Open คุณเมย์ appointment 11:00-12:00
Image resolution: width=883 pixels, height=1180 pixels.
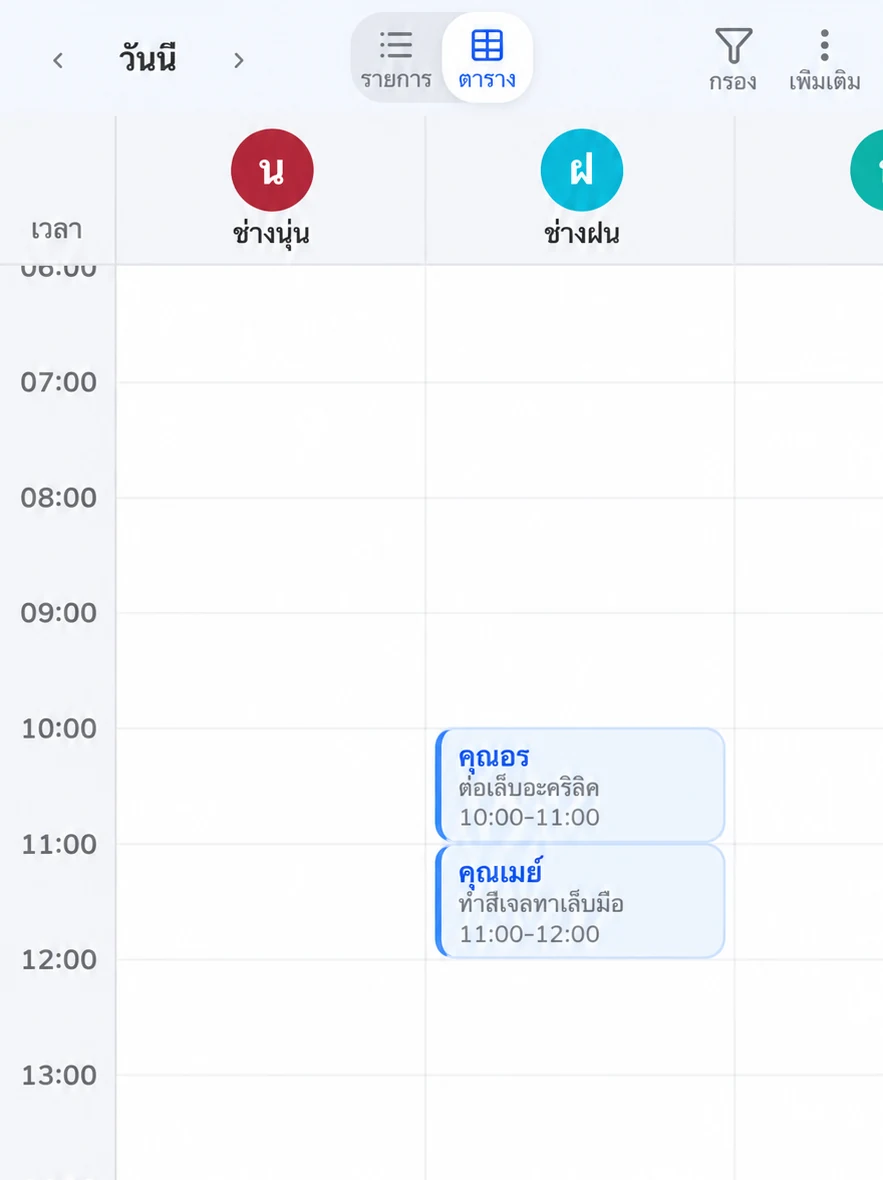(x=580, y=901)
